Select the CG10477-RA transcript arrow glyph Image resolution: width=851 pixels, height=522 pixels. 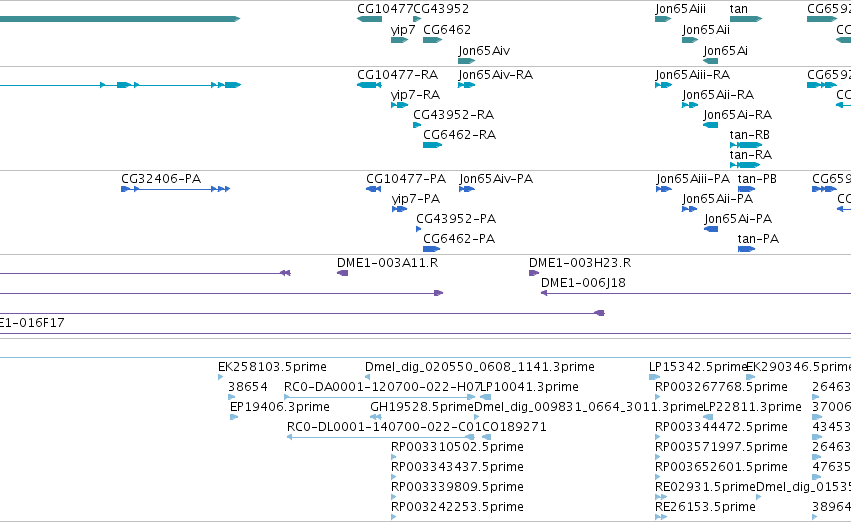[370, 85]
